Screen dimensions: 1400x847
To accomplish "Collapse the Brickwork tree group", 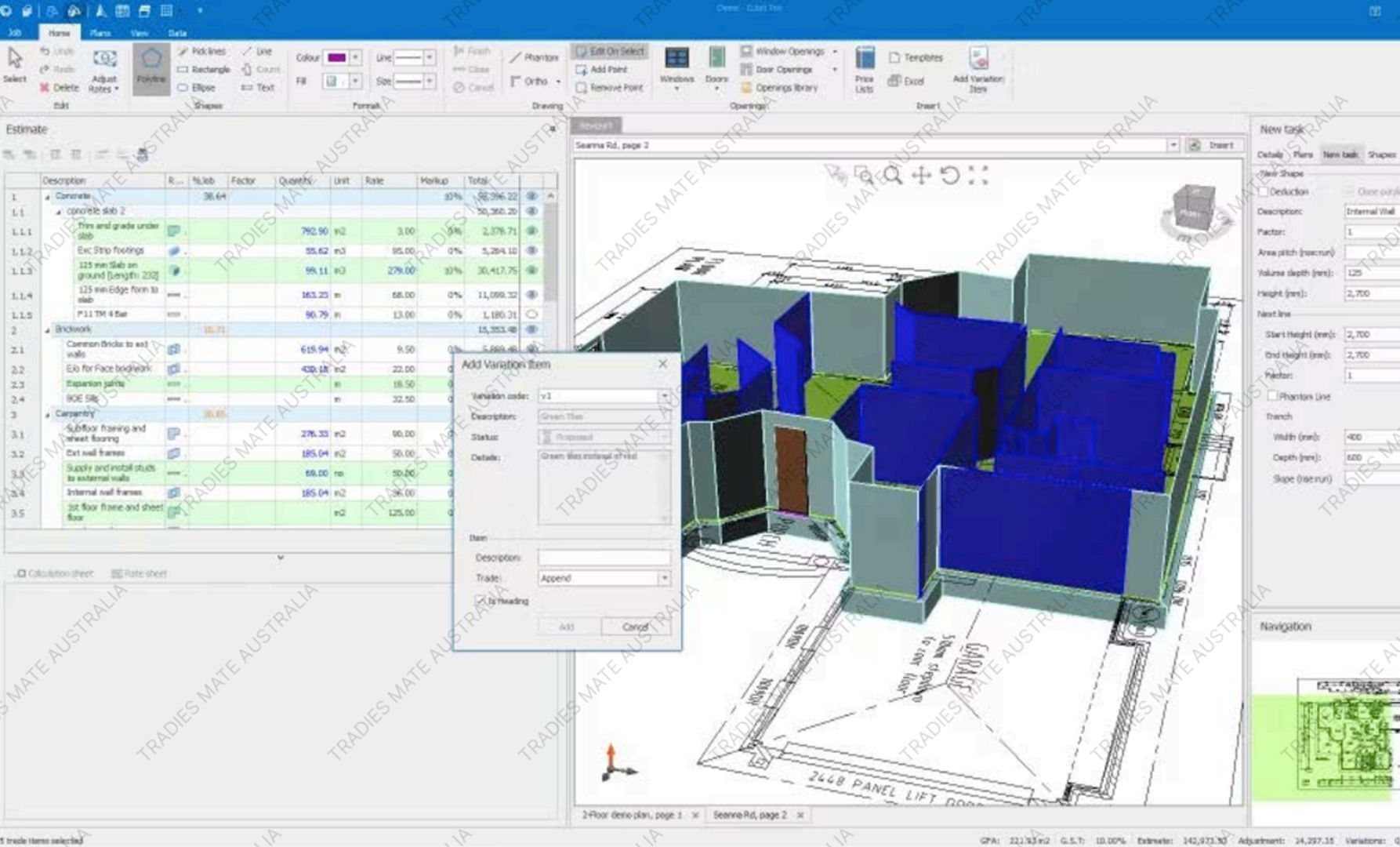I will tap(47, 330).
